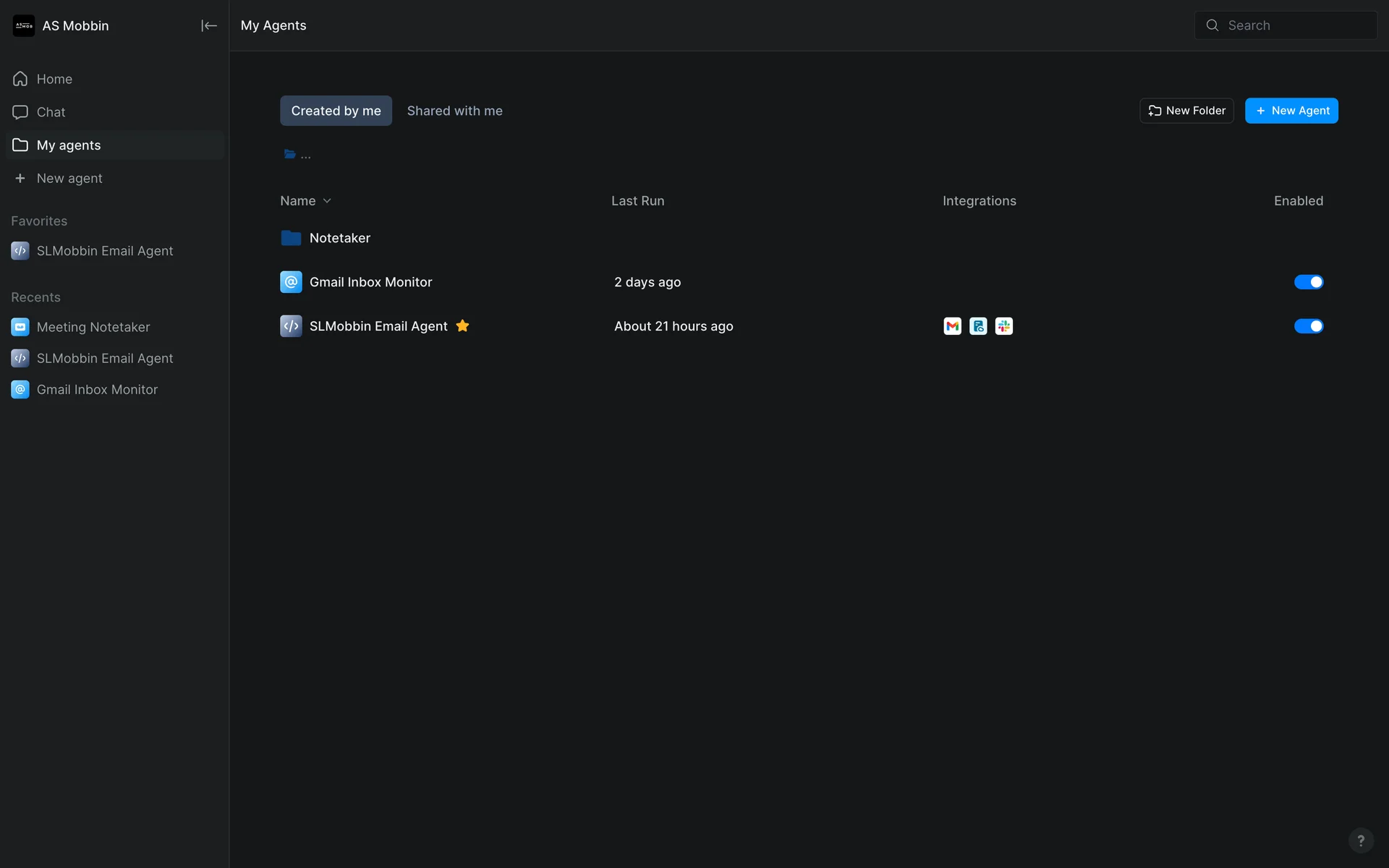This screenshot has height=868, width=1389.
Task: Click the middle integration icon
Action: [978, 326]
